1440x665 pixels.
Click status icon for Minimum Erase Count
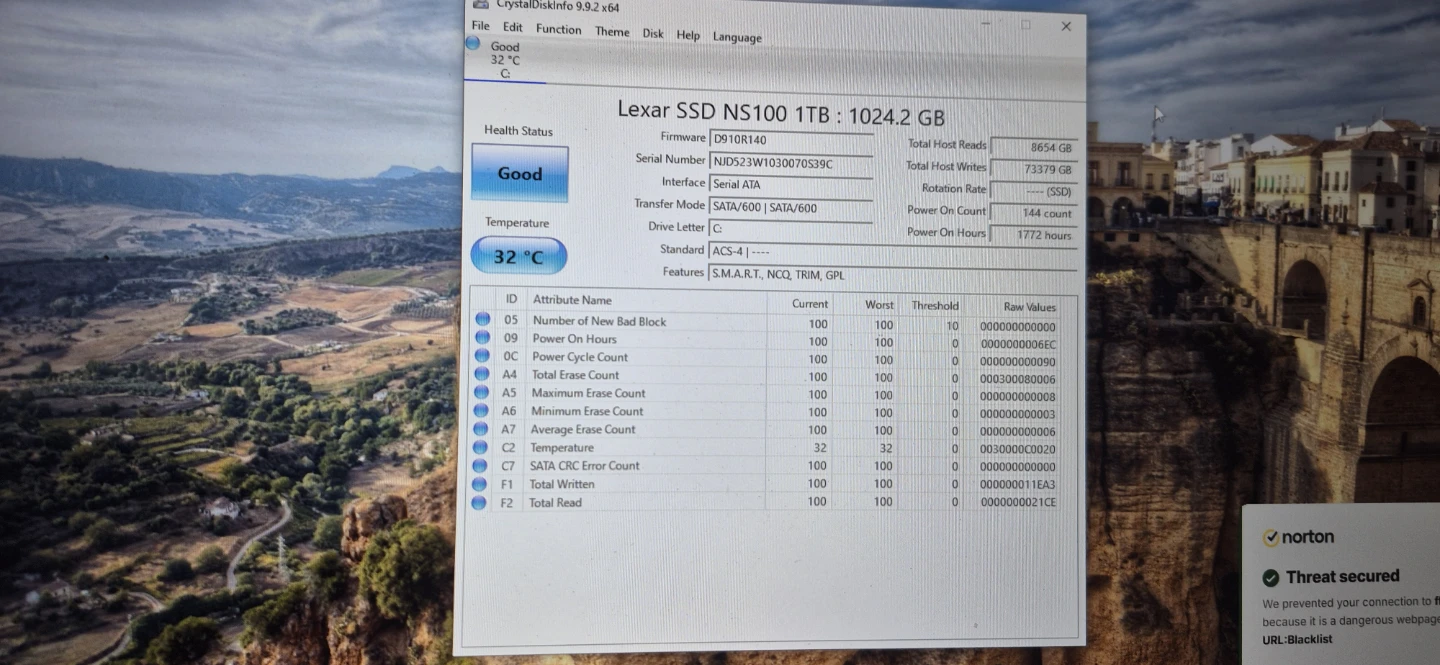pos(482,410)
